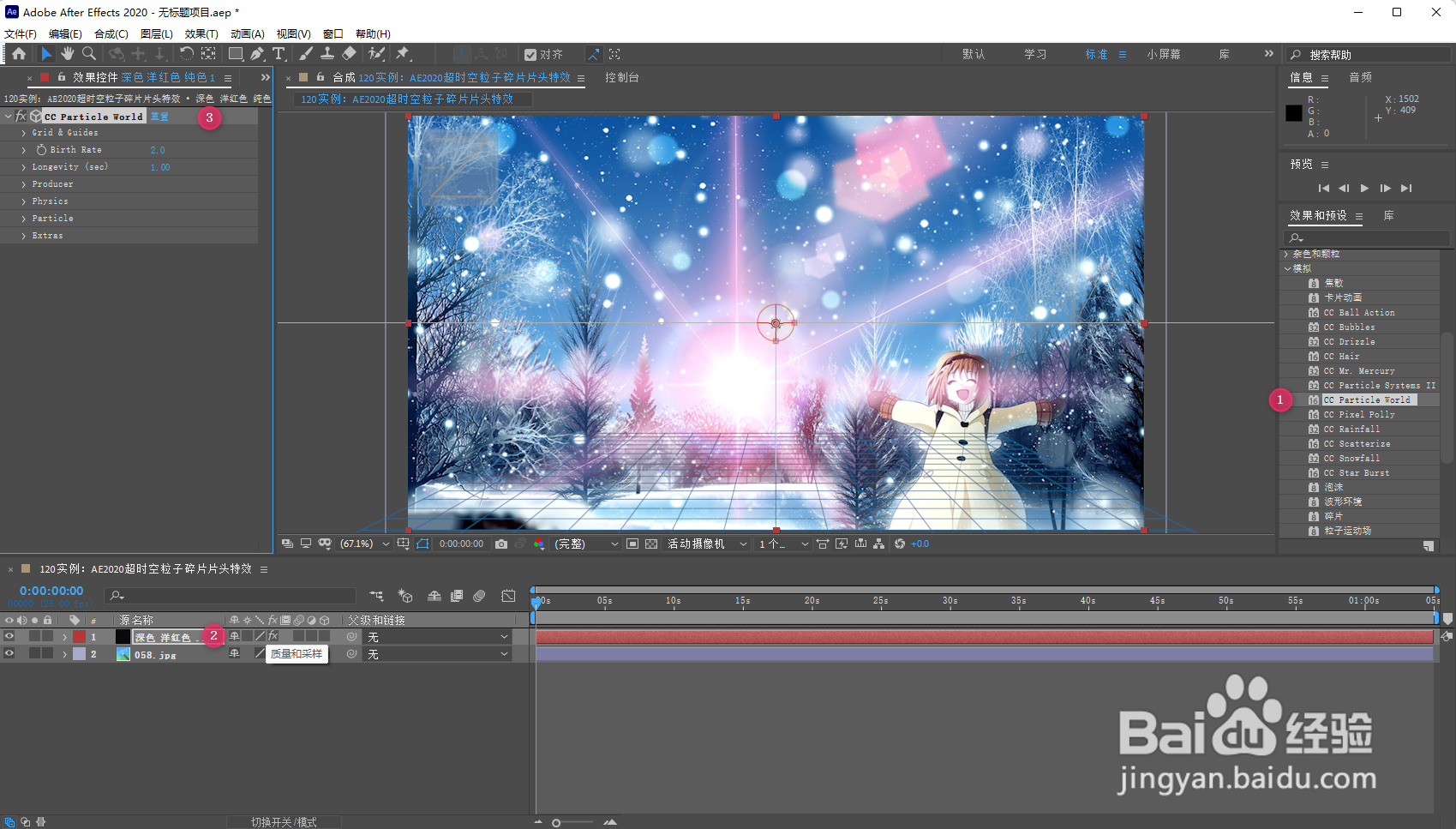Toggle region of interest icon

(x=632, y=544)
